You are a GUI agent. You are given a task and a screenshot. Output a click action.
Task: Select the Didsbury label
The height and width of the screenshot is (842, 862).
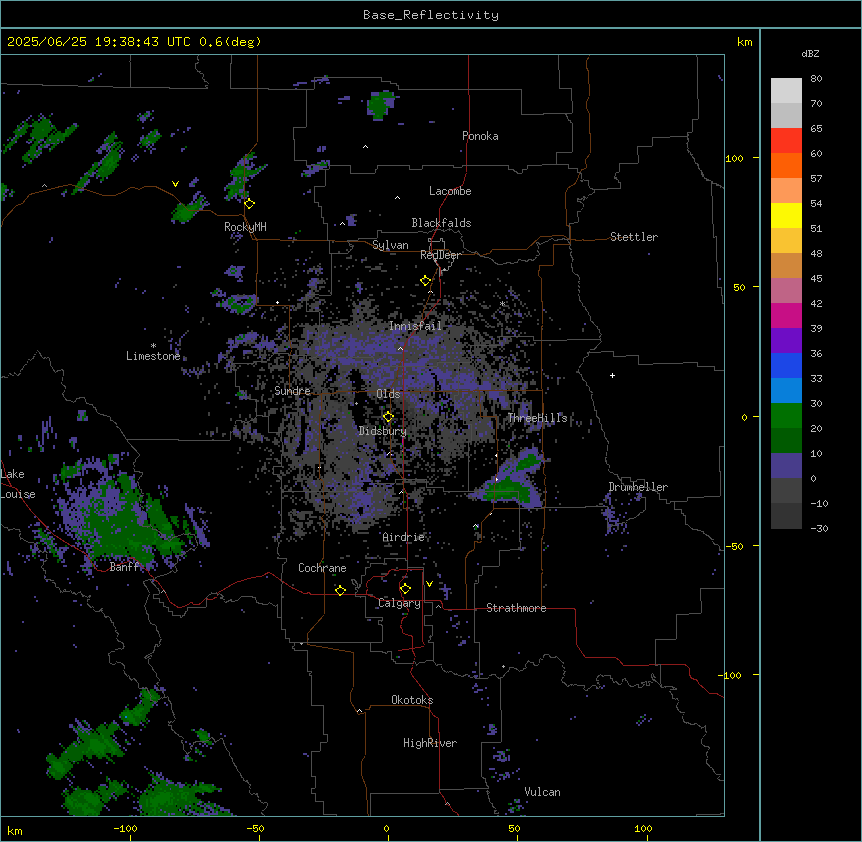[383, 431]
